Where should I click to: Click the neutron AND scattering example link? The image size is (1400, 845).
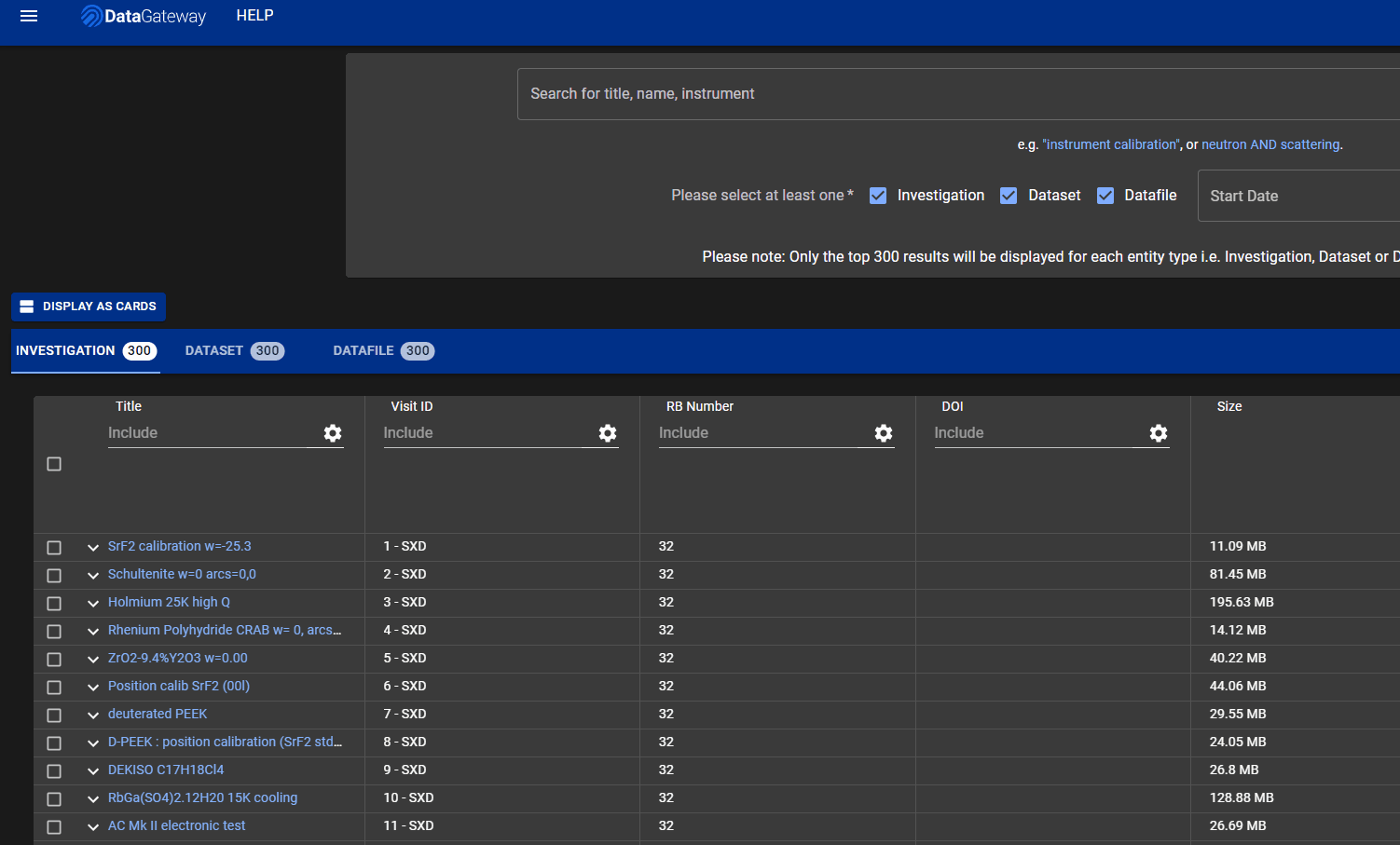tap(1270, 144)
